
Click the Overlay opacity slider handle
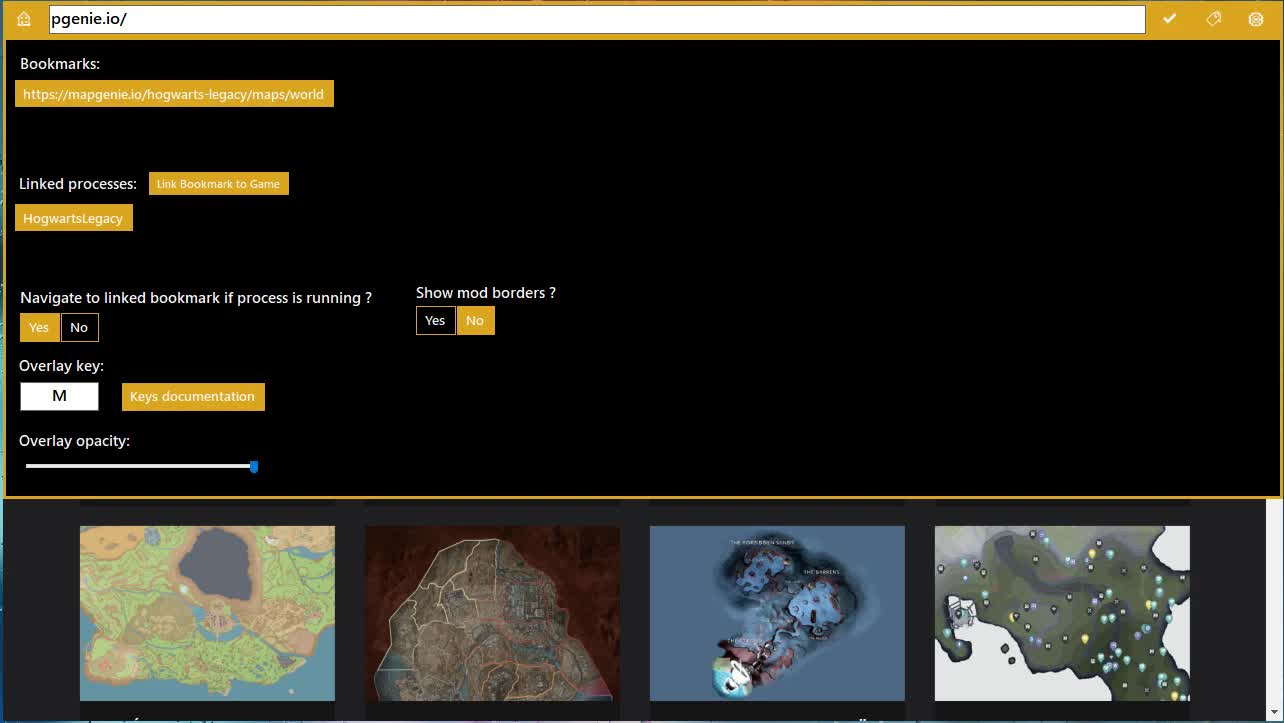(254, 466)
